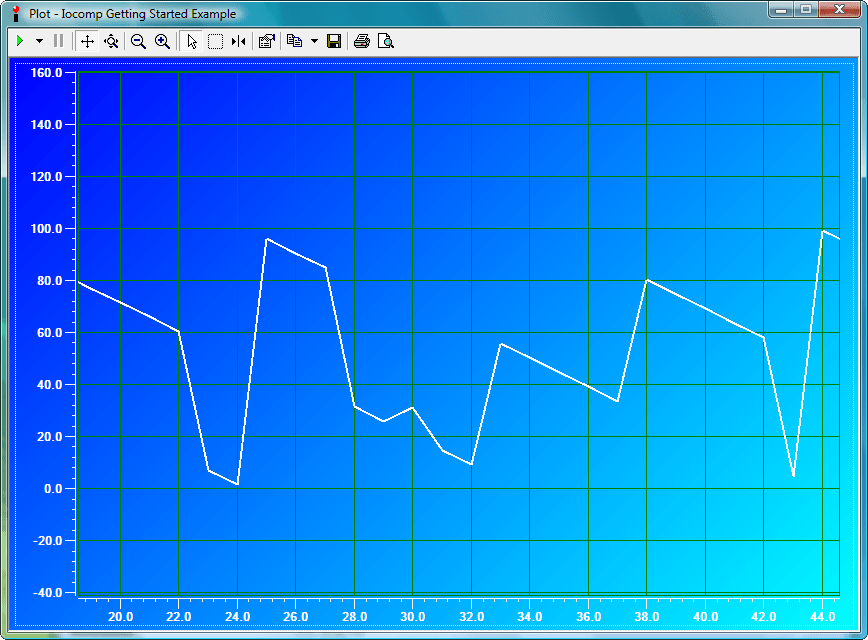Print the plot with the printer icon
The width and height of the screenshot is (868, 640).
click(x=362, y=41)
